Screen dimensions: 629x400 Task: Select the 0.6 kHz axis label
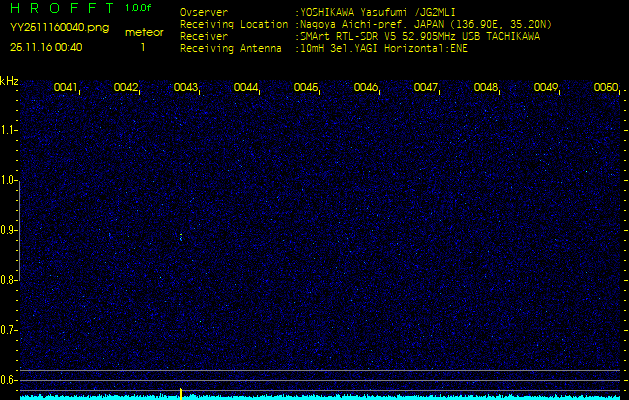pos(9,380)
